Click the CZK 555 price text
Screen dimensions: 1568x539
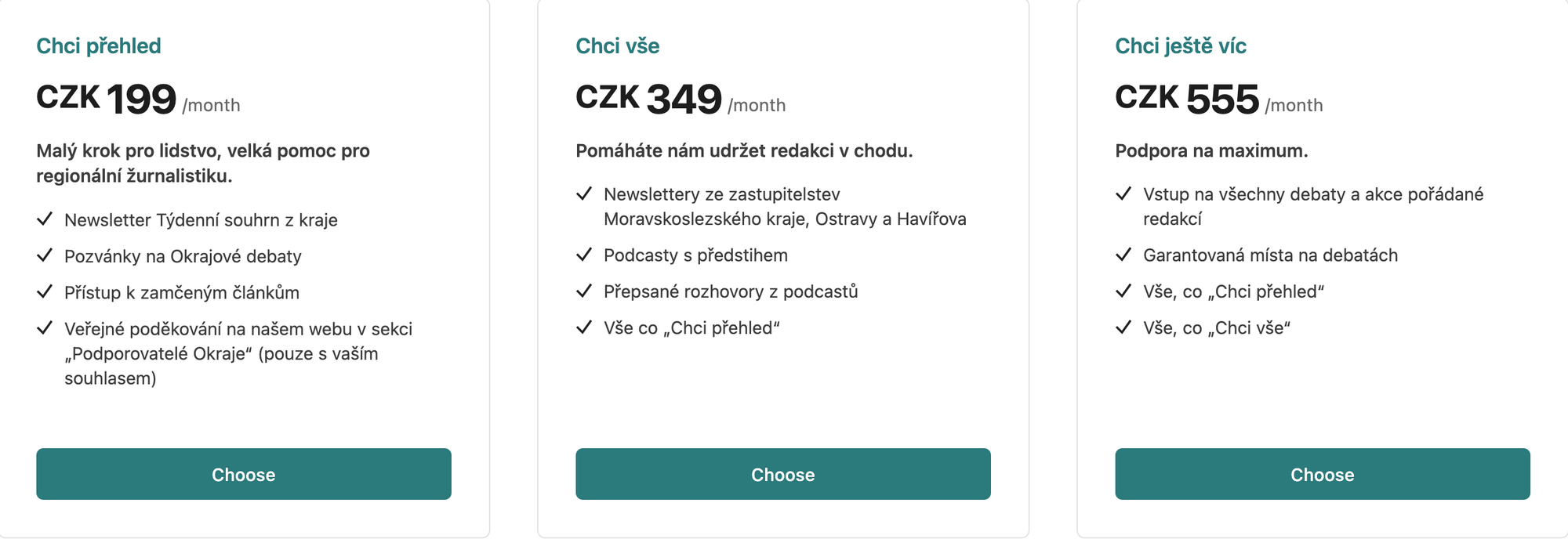pos(1187,99)
